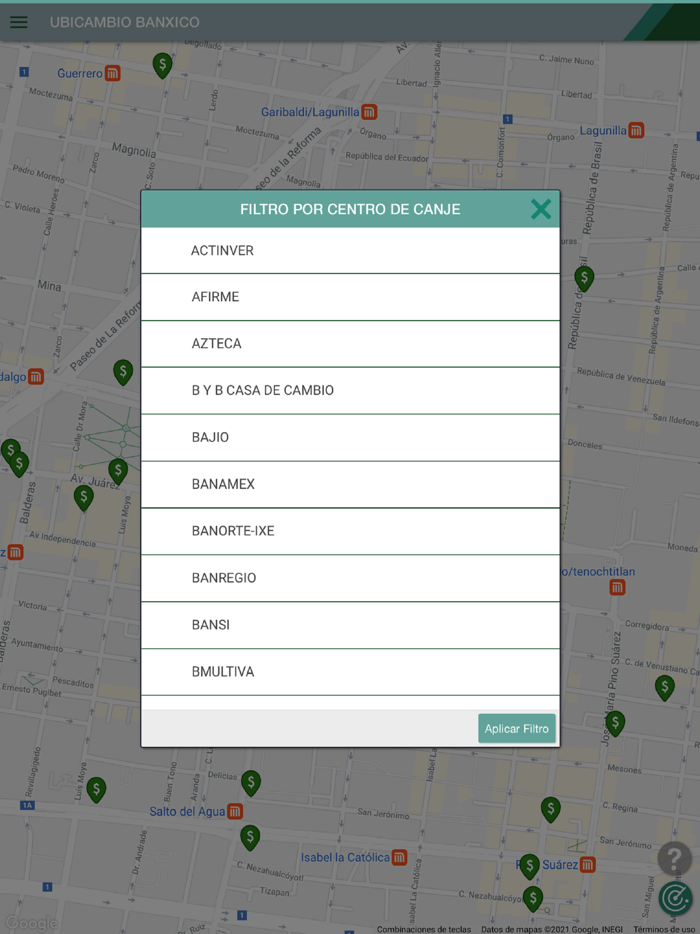Click the dollar marker near Guerrero station

[x=162, y=65]
